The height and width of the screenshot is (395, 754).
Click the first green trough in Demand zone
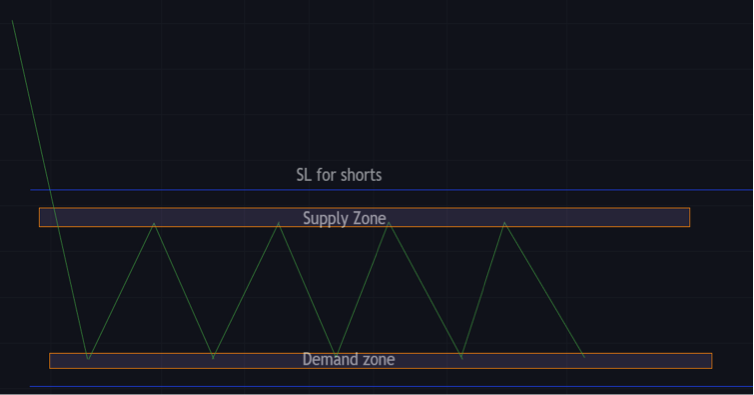pyautogui.click(x=88, y=359)
